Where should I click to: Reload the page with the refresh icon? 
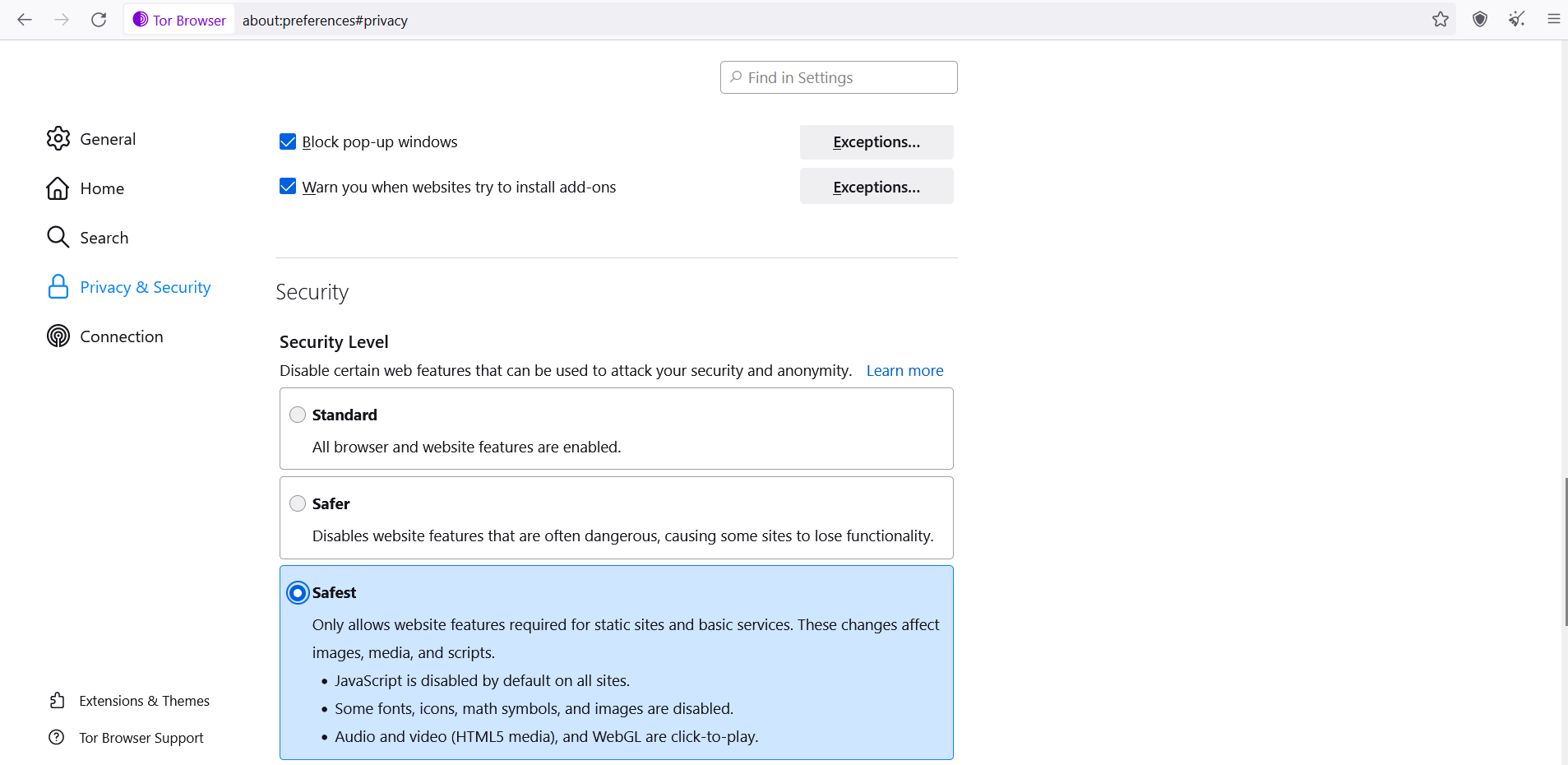click(x=99, y=19)
